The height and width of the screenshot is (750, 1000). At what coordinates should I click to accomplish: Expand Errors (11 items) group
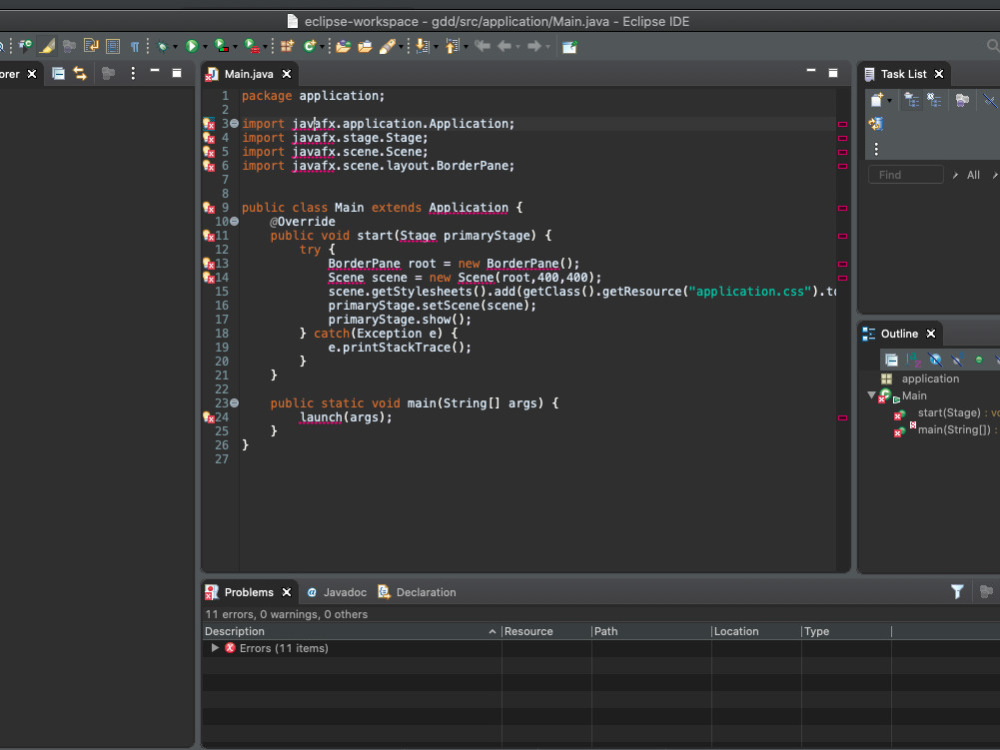(x=215, y=648)
